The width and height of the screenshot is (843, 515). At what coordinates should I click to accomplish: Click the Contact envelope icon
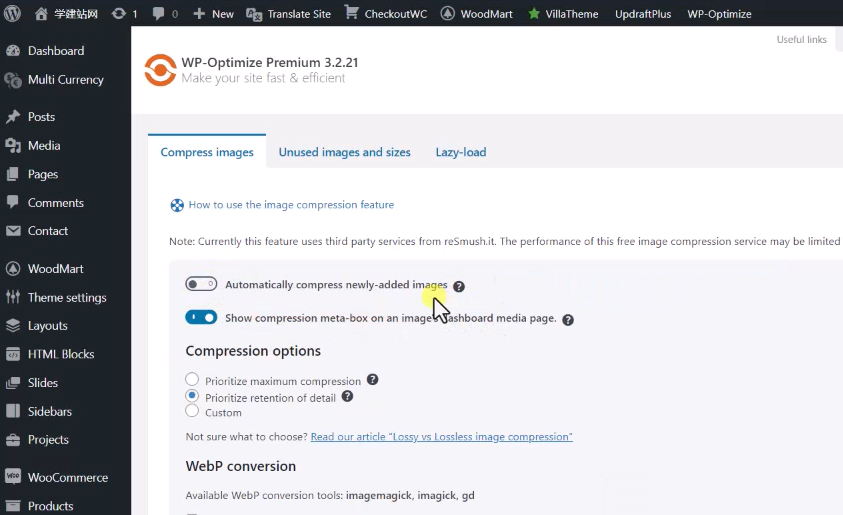coord(13,231)
